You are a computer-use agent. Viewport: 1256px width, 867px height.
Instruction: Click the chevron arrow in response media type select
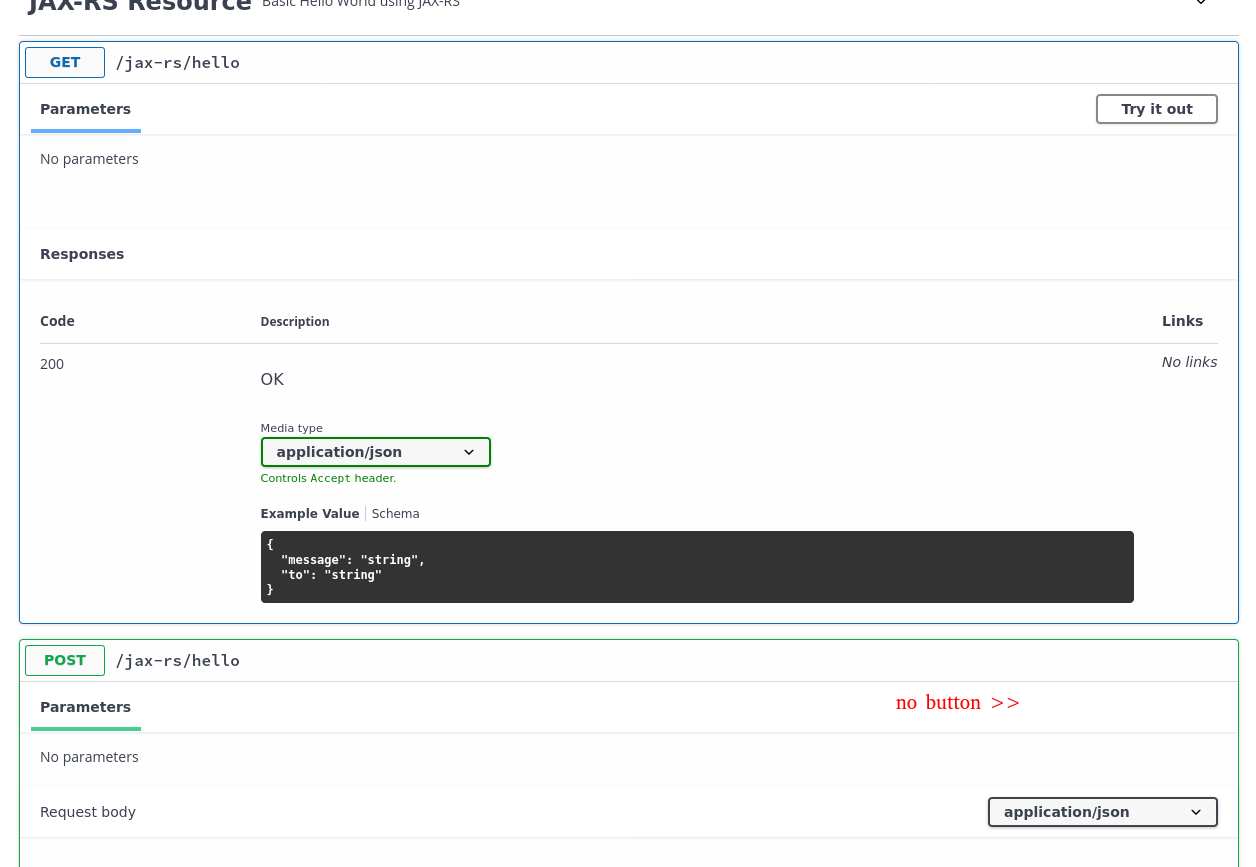pyautogui.click(x=469, y=452)
